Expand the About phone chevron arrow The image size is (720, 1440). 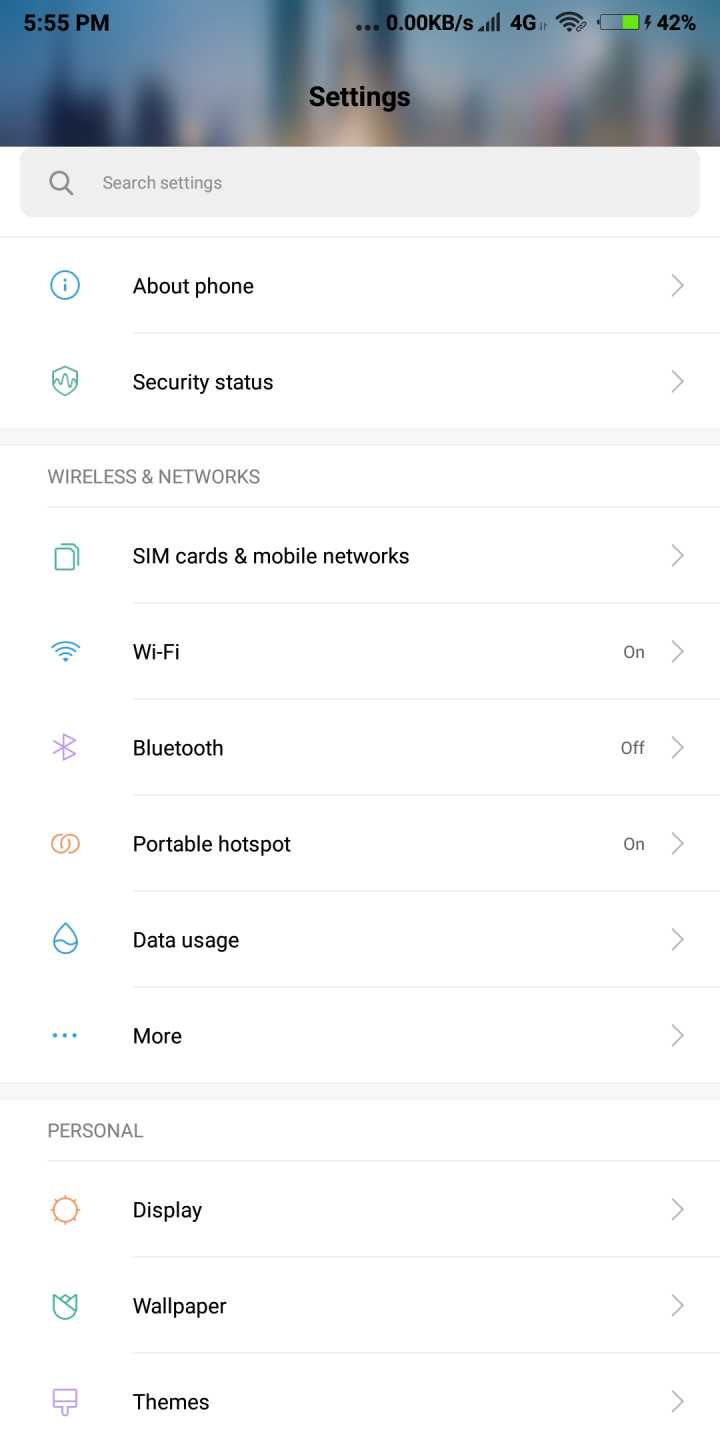click(677, 286)
